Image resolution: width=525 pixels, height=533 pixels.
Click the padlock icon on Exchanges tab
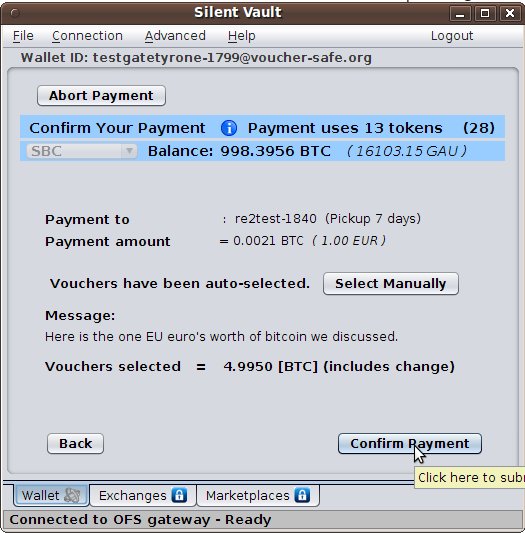tap(179, 495)
